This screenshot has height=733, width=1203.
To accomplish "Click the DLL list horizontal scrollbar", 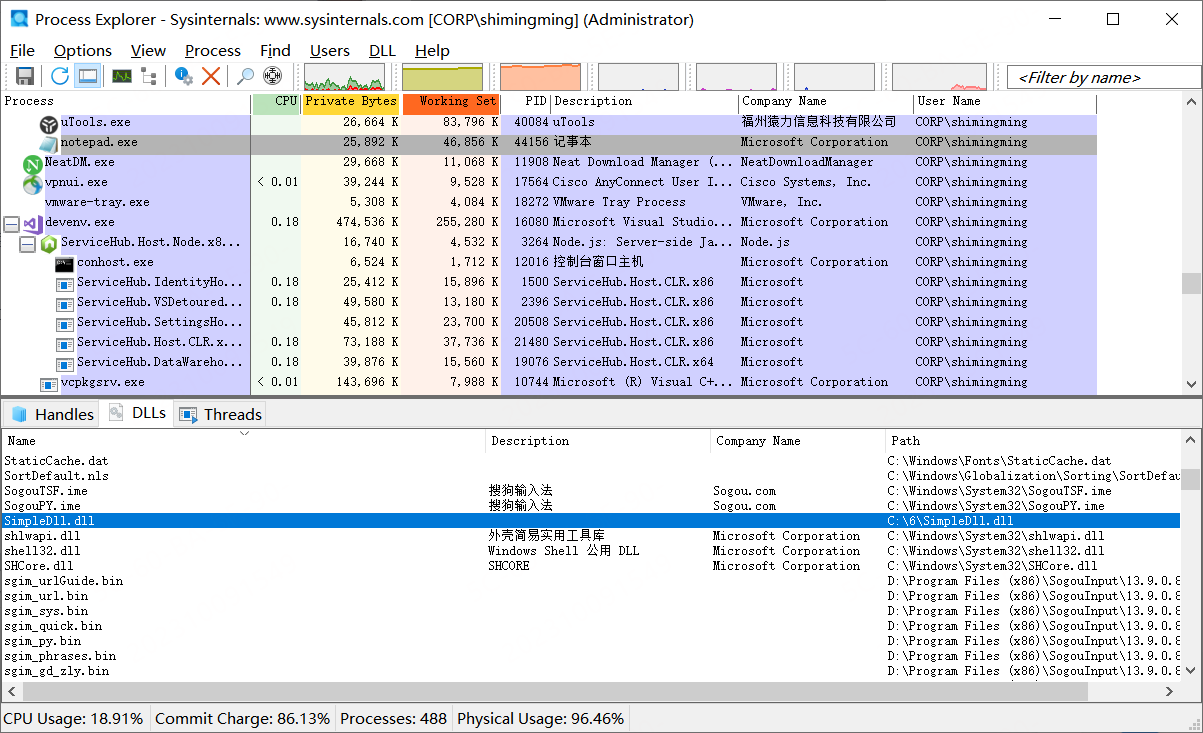I will point(554,691).
